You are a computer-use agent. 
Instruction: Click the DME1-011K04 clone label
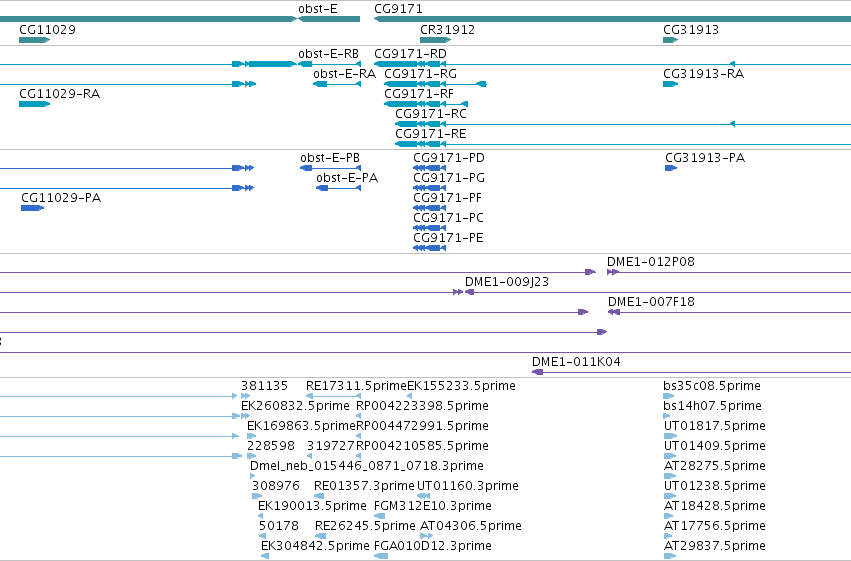coord(576,362)
